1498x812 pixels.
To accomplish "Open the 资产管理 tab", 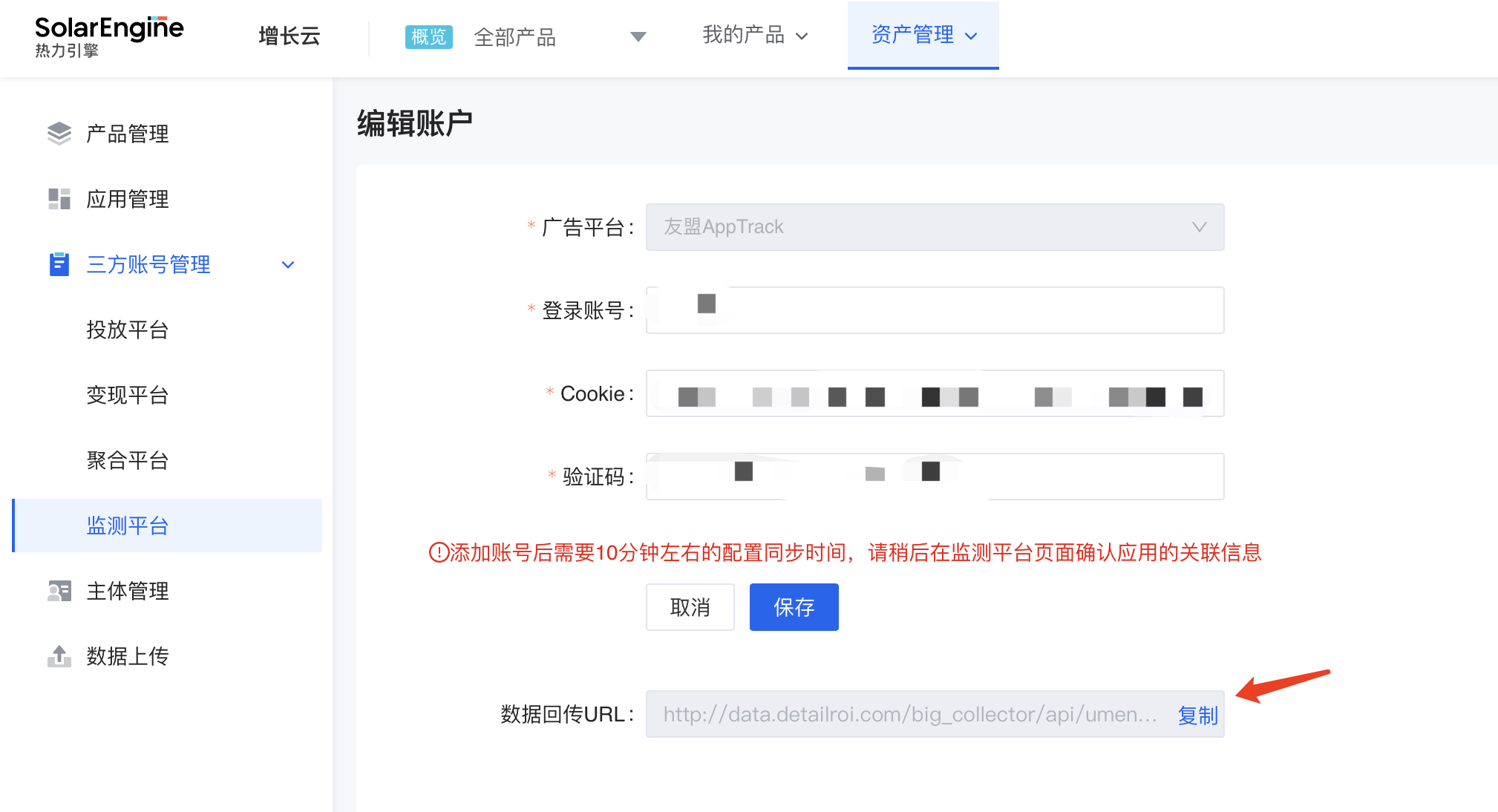I will click(923, 35).
